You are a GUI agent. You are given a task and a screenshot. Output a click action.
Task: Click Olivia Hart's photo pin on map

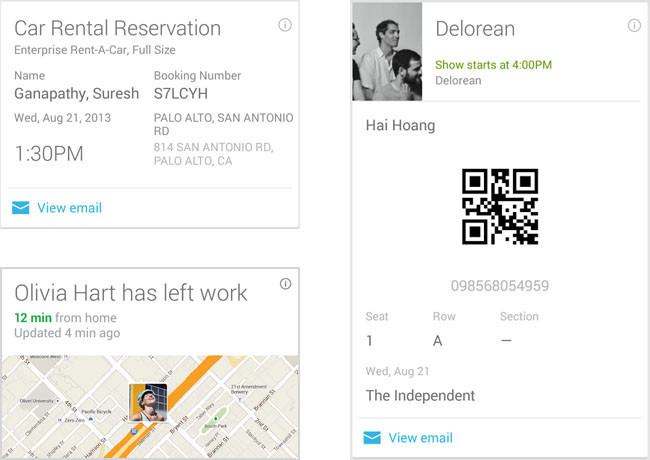coord(148,402)
